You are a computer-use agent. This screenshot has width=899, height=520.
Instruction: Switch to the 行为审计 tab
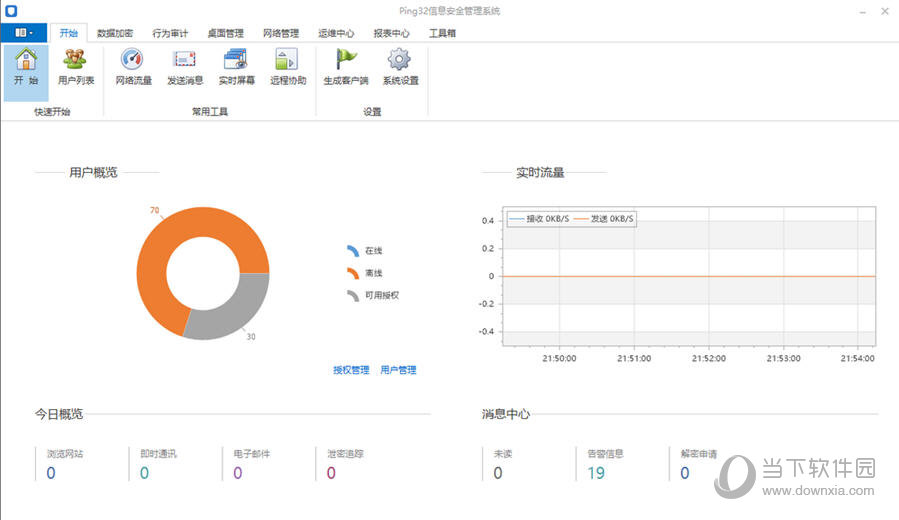pos(170,33)
